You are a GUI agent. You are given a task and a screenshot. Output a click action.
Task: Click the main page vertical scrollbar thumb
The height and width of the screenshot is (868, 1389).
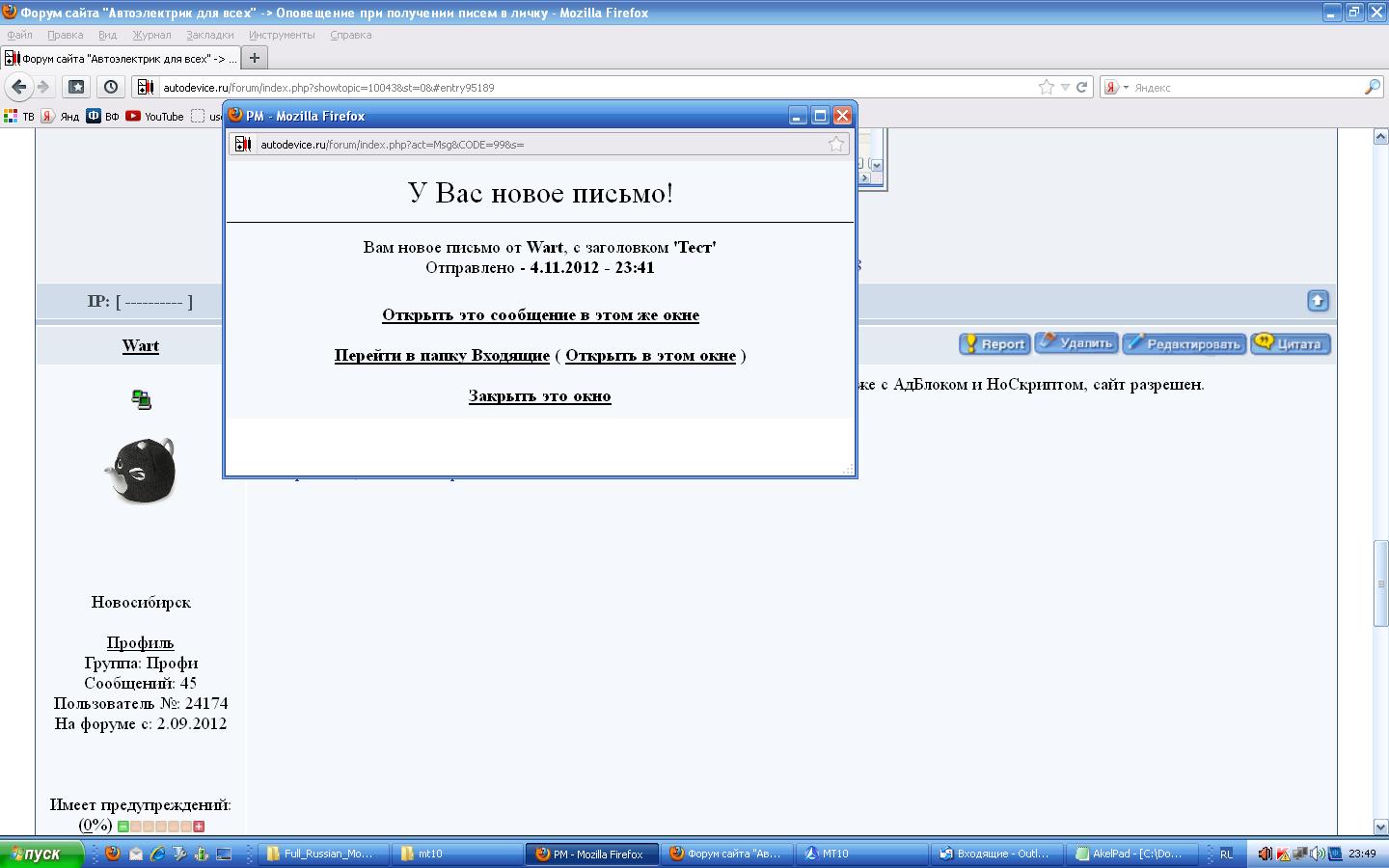click(x=1380, y=584)
